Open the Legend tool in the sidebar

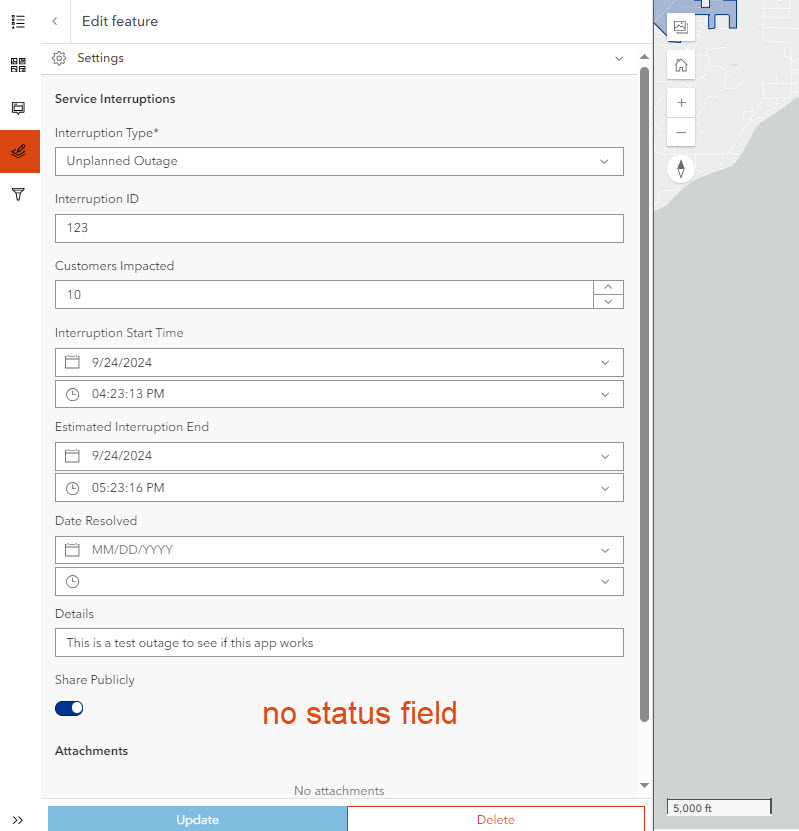pyautogui.click(x=17, y=21)
